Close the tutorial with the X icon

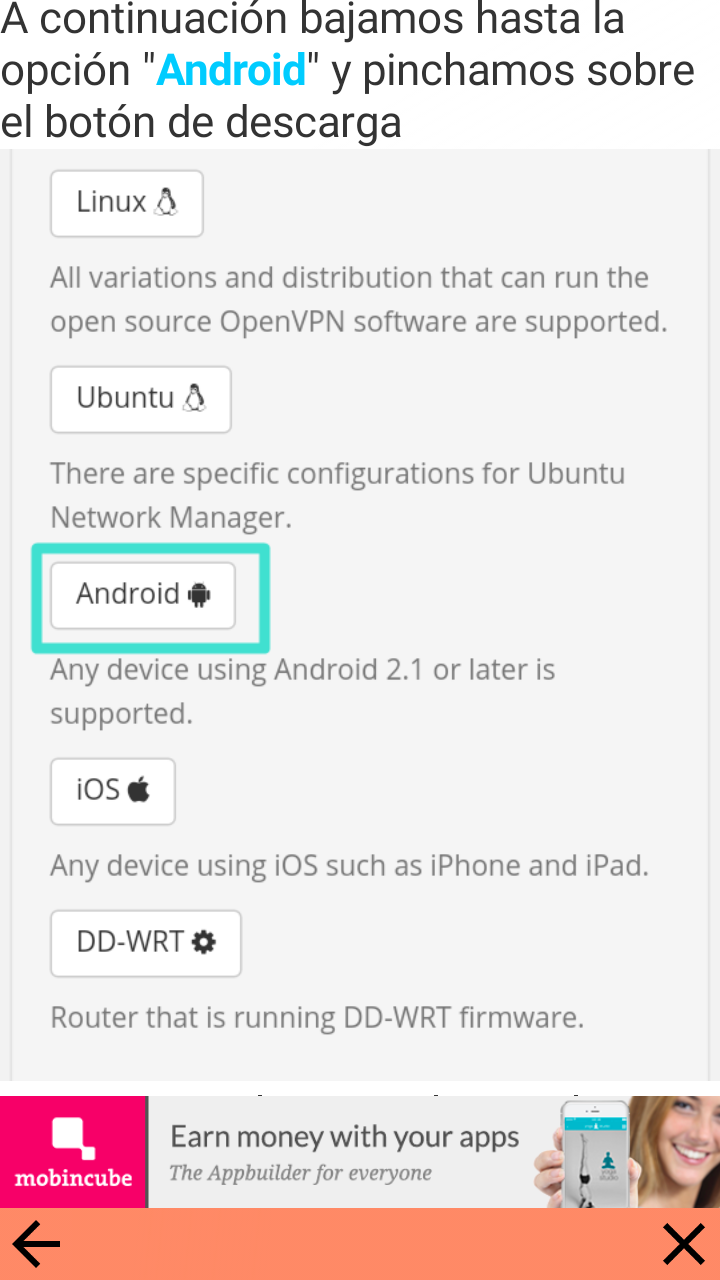pos(684,1245)
